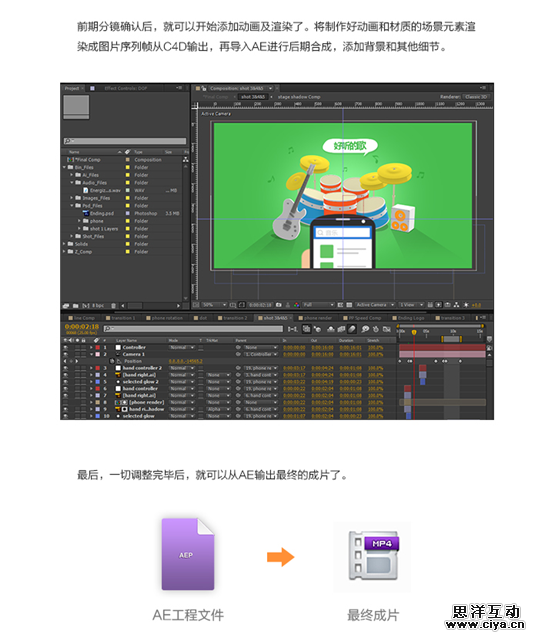The width and height of the screenshot is (554, 640).
Task: Click the interpret footage icon at Project panel bottom
Action: tap(66, 305)
